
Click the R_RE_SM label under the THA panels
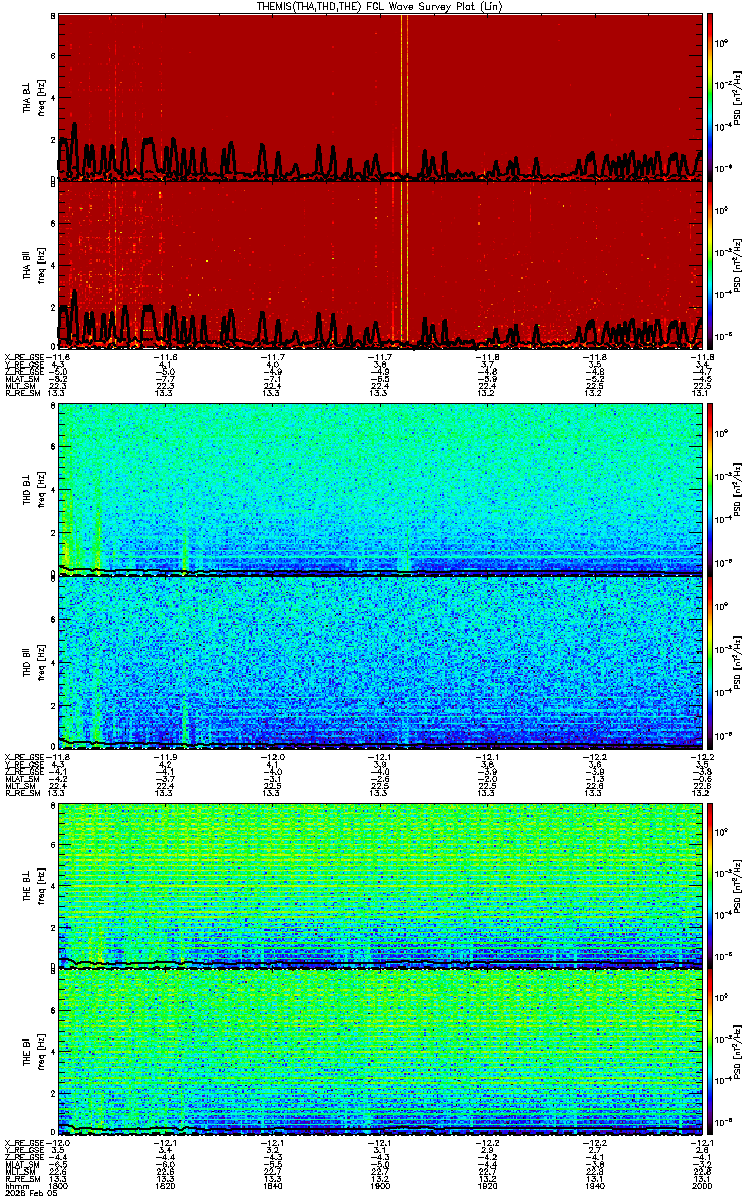click(x=24, y=394)
